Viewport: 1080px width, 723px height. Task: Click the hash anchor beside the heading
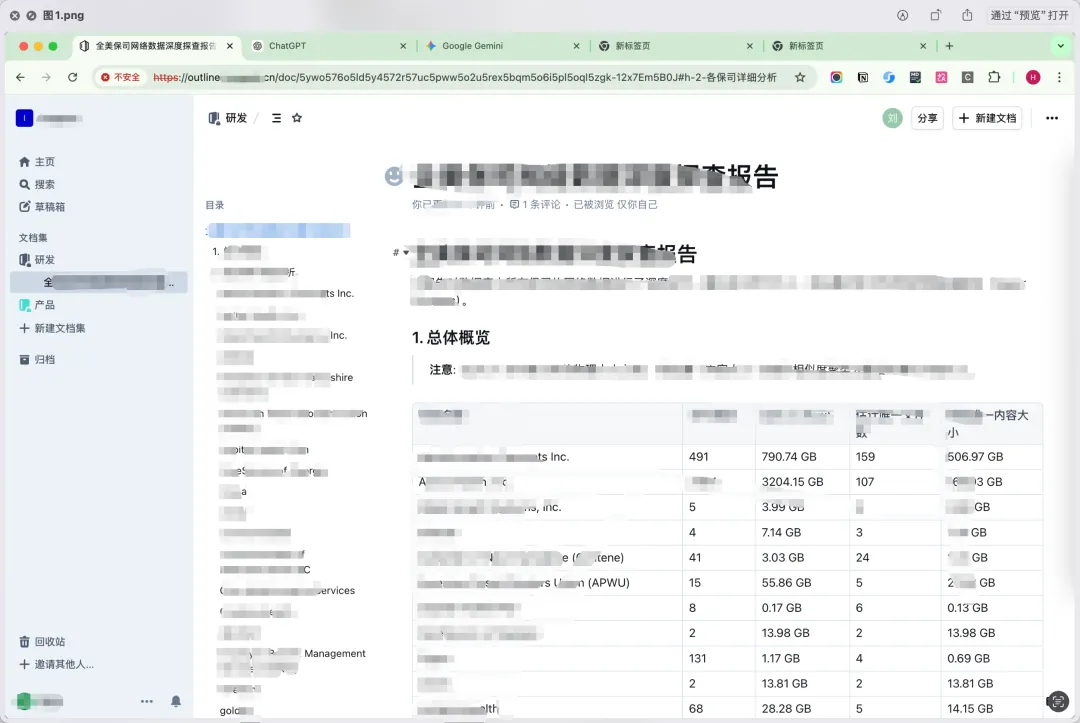(395, 253)
